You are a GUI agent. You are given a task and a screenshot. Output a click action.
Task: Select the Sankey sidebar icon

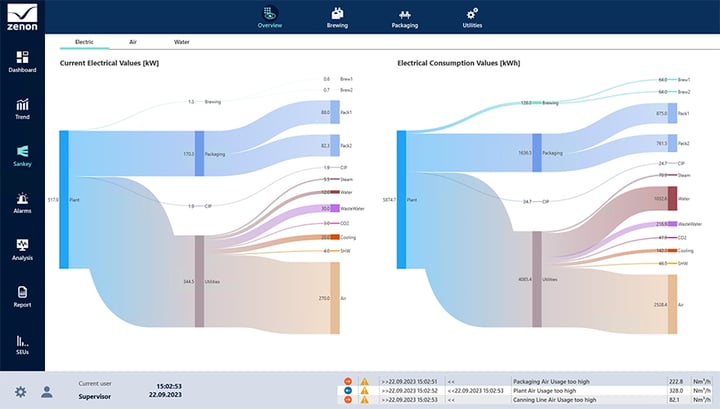pyautogui.click(x=22, y=156)
